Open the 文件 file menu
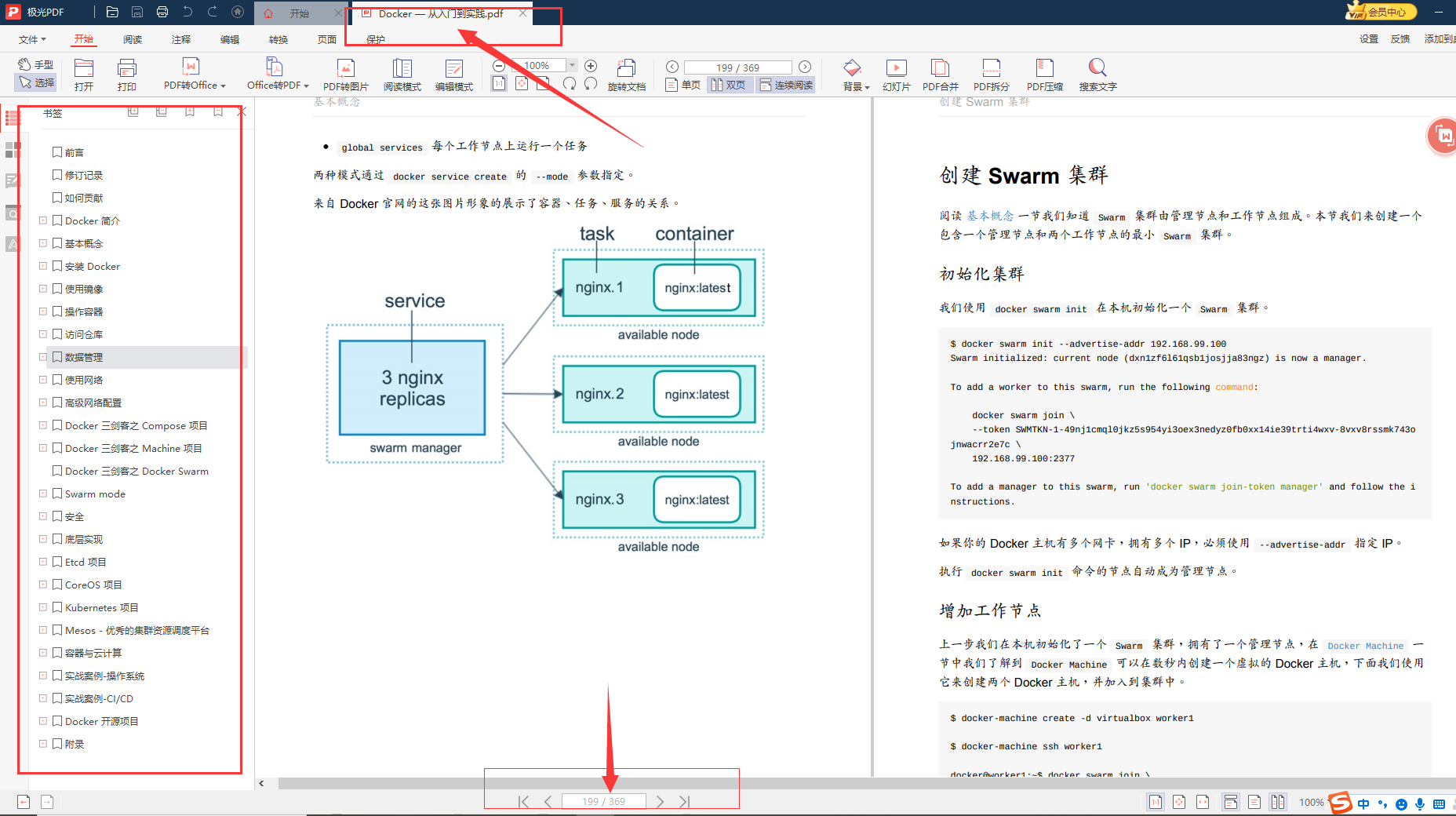Screen dimensions: 1456x816 click(32, 39)
